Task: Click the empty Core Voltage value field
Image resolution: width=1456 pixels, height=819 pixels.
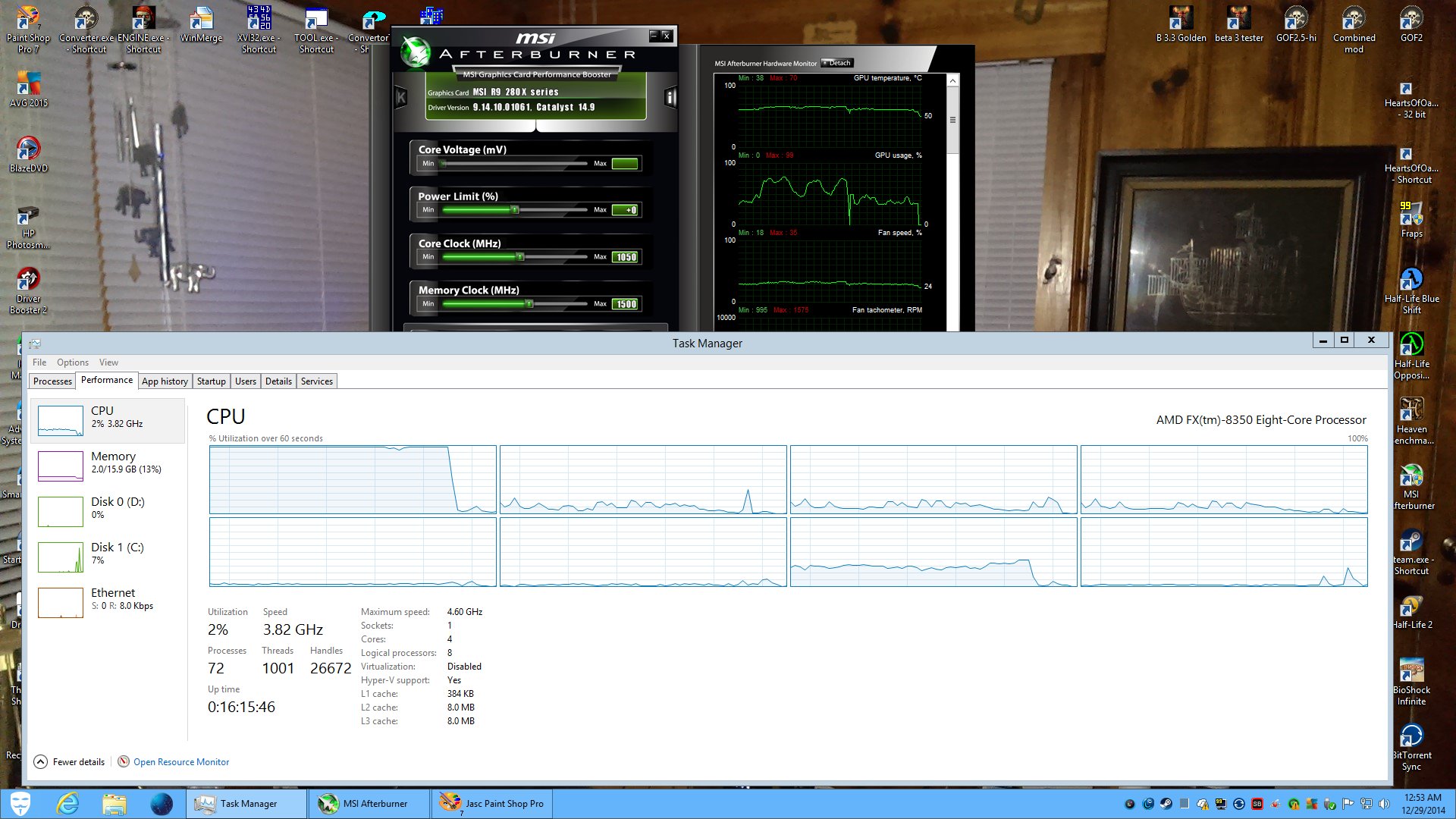Action: [x=626, y=164]
